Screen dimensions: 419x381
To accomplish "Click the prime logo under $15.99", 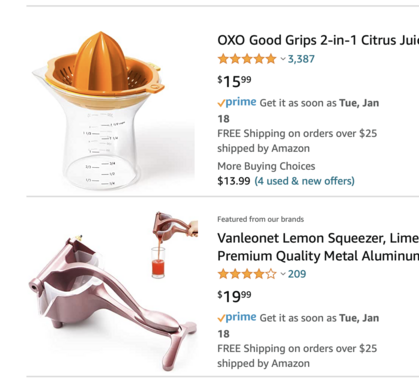I will tap(237, 102).
